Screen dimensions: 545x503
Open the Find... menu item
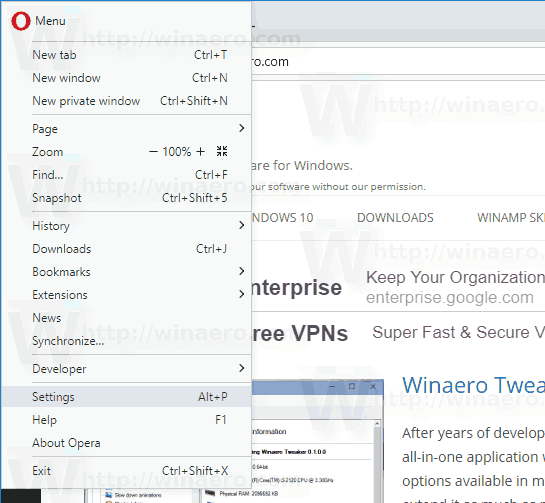pyautogui.click(x=127, y=175)
